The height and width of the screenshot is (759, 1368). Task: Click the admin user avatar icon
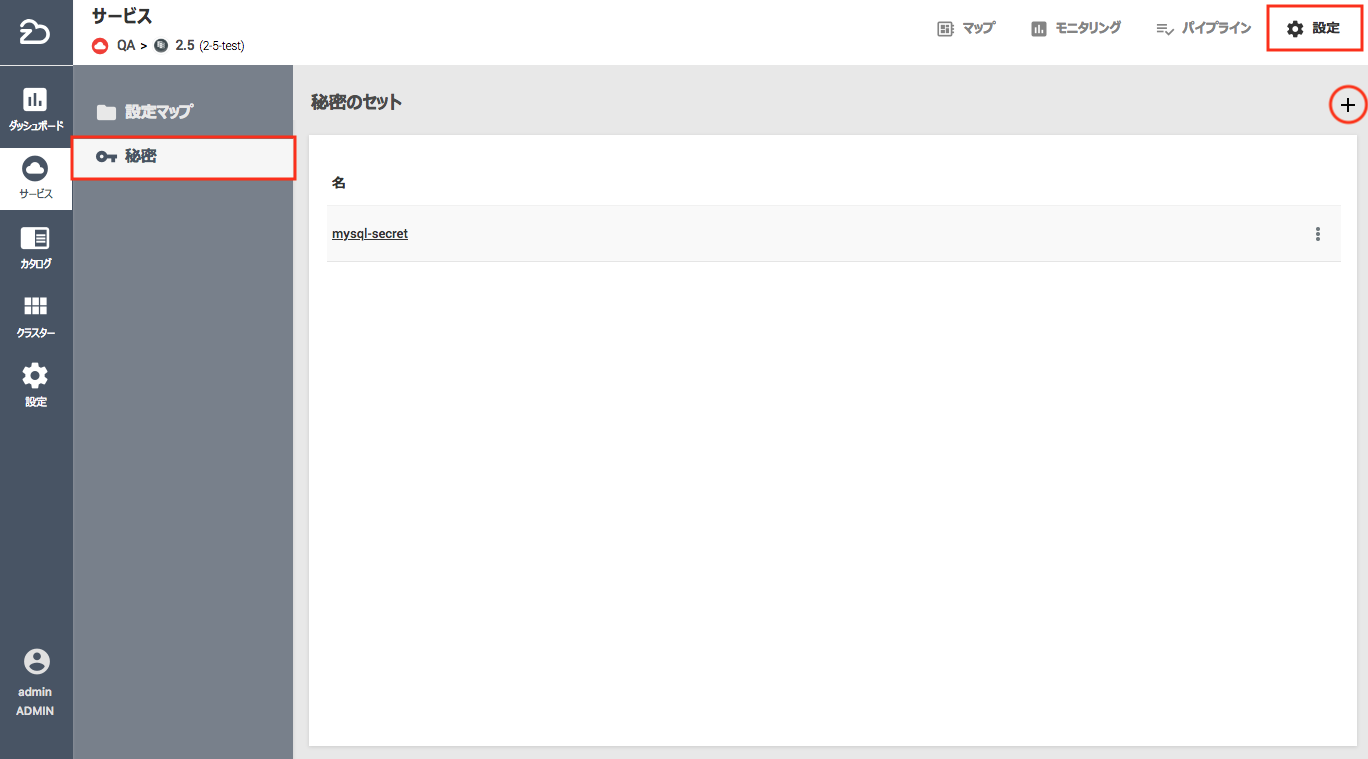36,662
